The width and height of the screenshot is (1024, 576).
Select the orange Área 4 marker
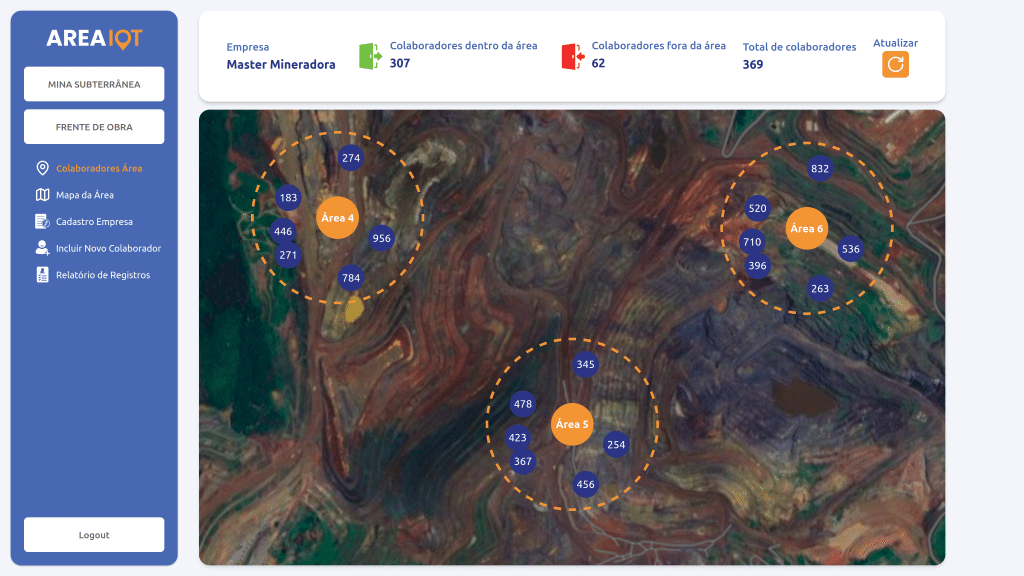(x=337, y=218)
